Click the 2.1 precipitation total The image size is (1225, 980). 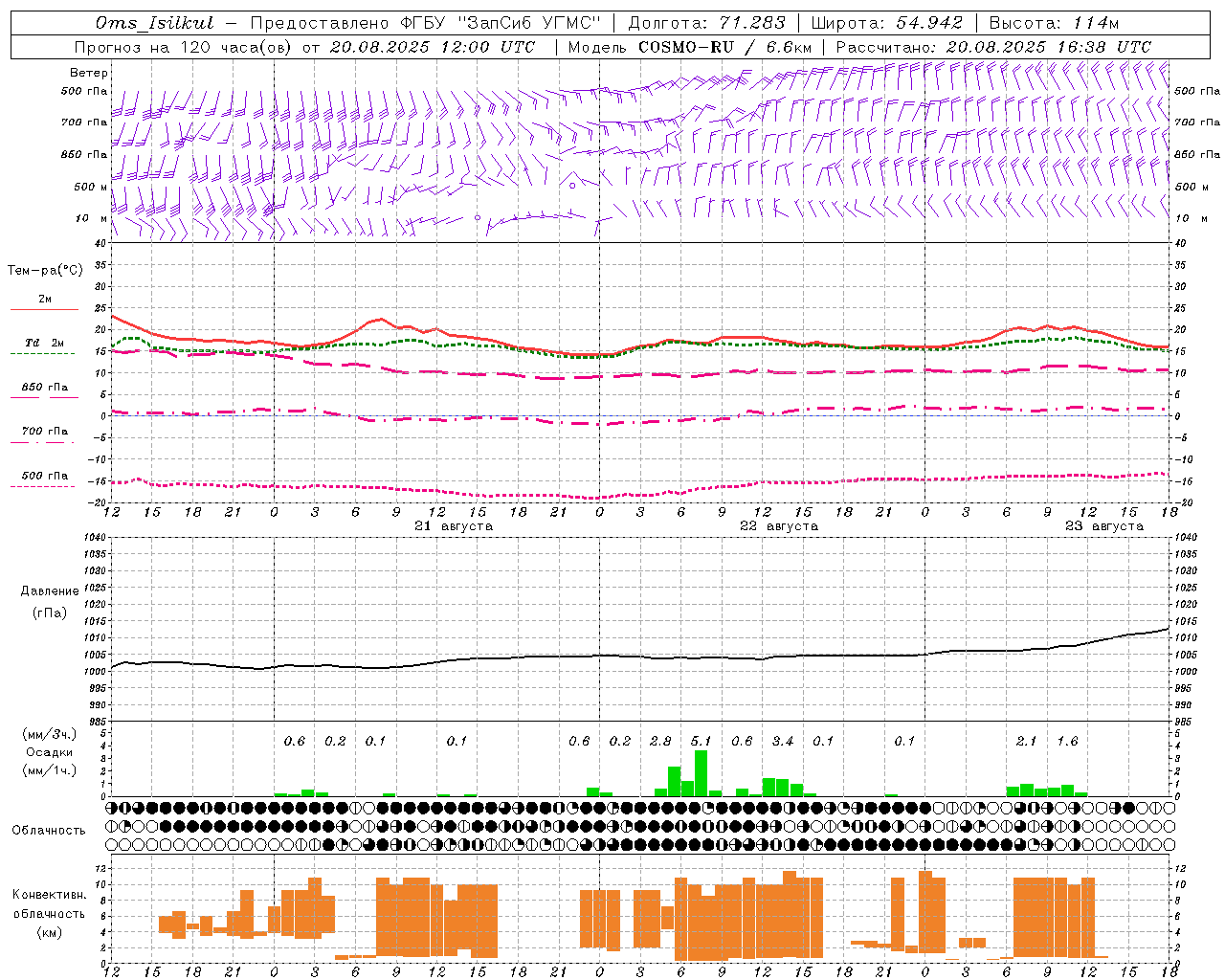(x=1026, y=742)
